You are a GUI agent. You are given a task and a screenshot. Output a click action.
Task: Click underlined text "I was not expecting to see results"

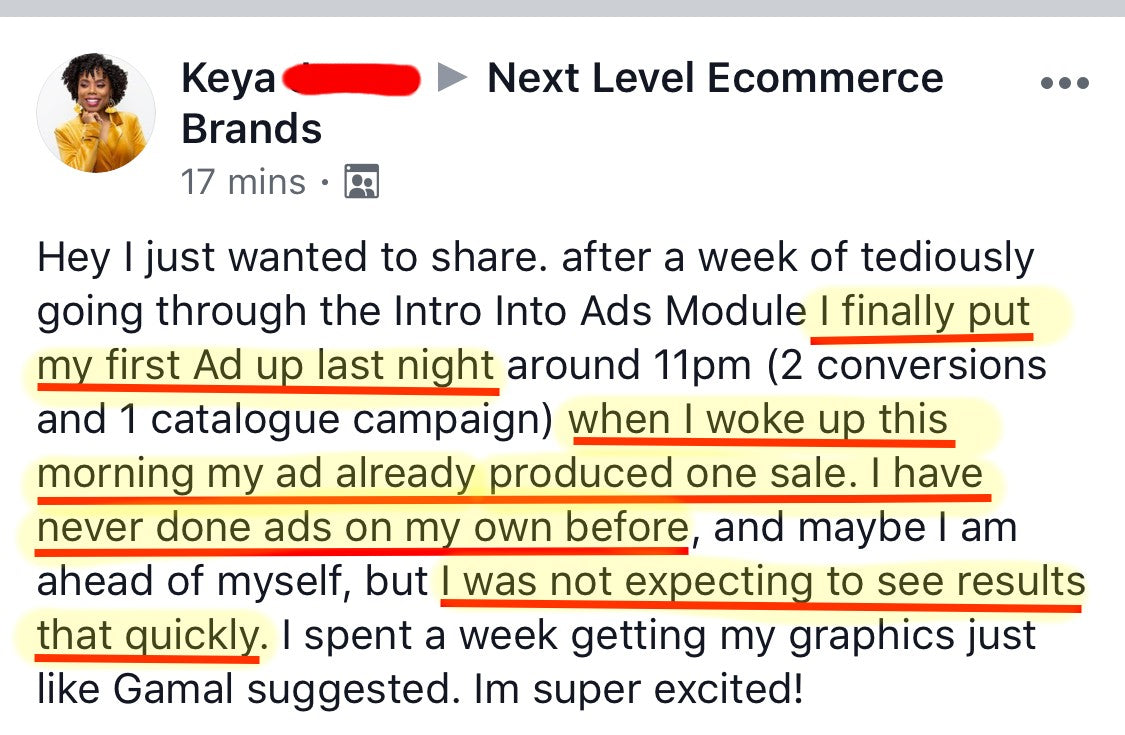[762, 582]
